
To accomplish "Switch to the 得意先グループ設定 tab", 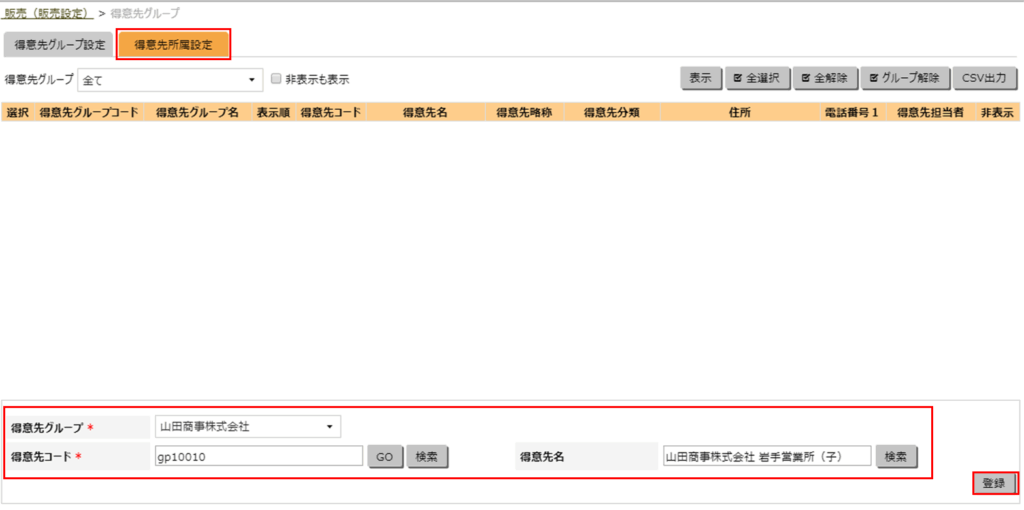I will (59, 45).
